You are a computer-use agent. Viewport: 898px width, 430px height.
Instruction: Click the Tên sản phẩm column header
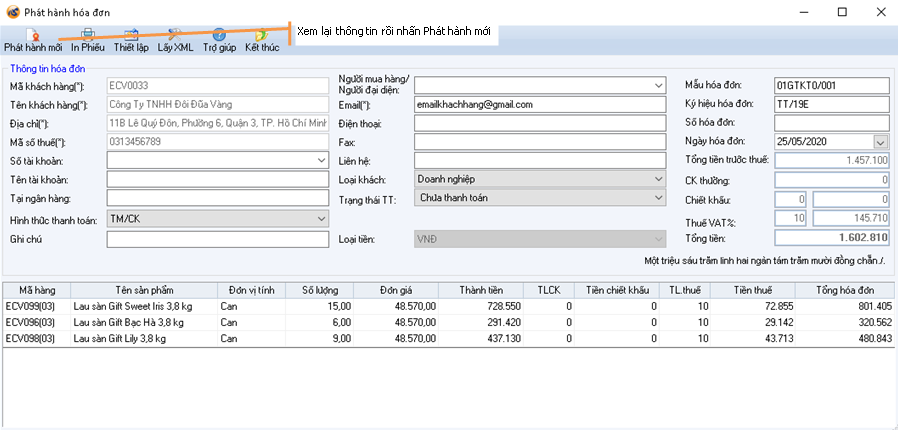tap(144, 290)
